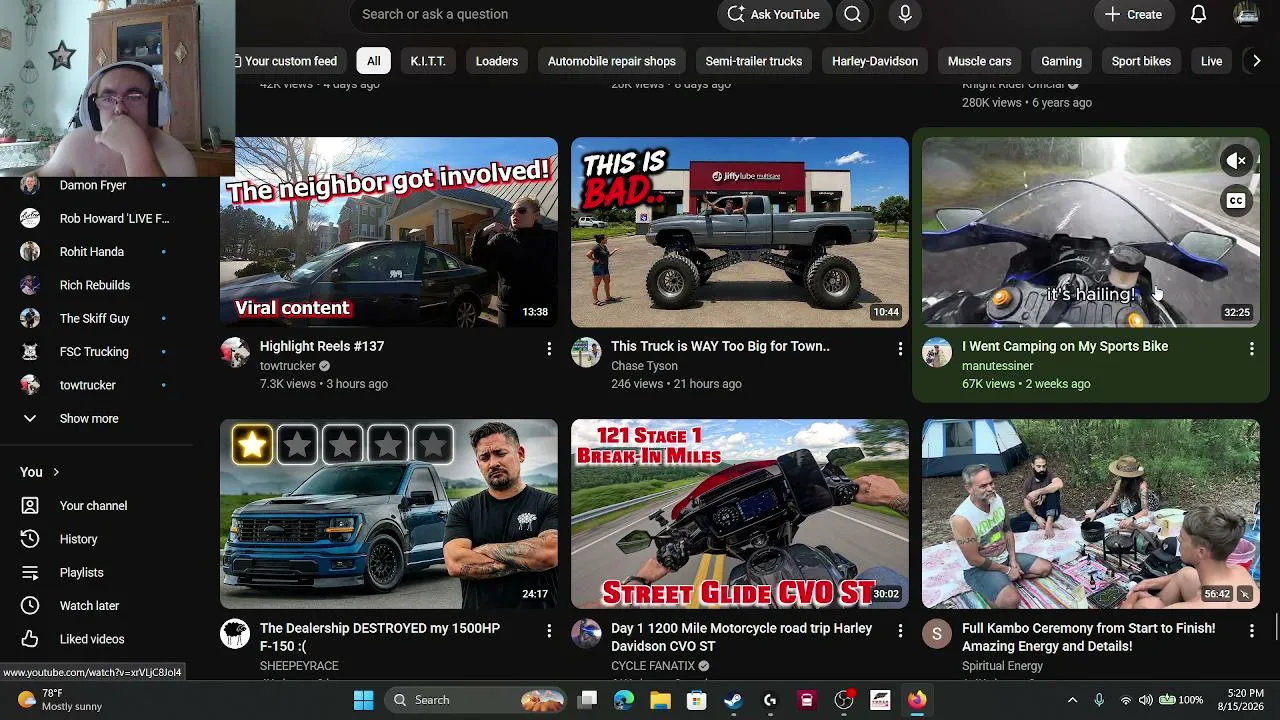Open FSC Trucking channel in sidebar

[95, 352]
